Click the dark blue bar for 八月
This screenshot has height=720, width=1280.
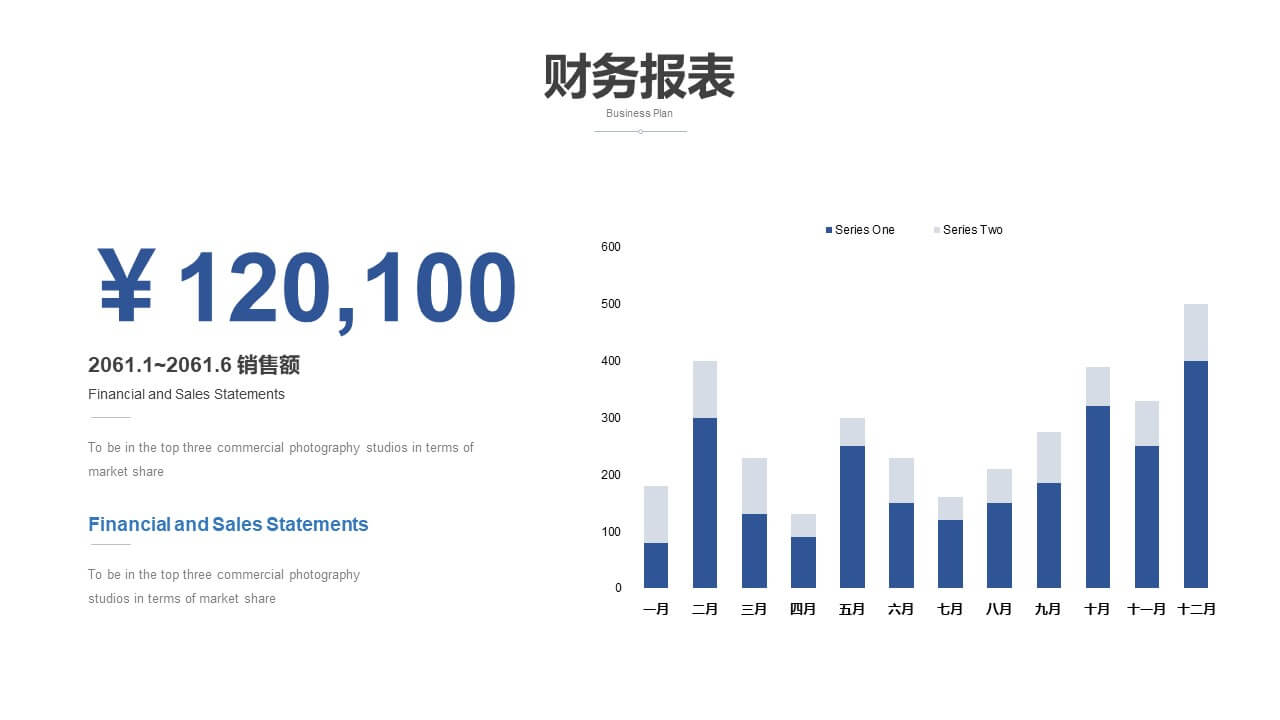pos(999,545)
